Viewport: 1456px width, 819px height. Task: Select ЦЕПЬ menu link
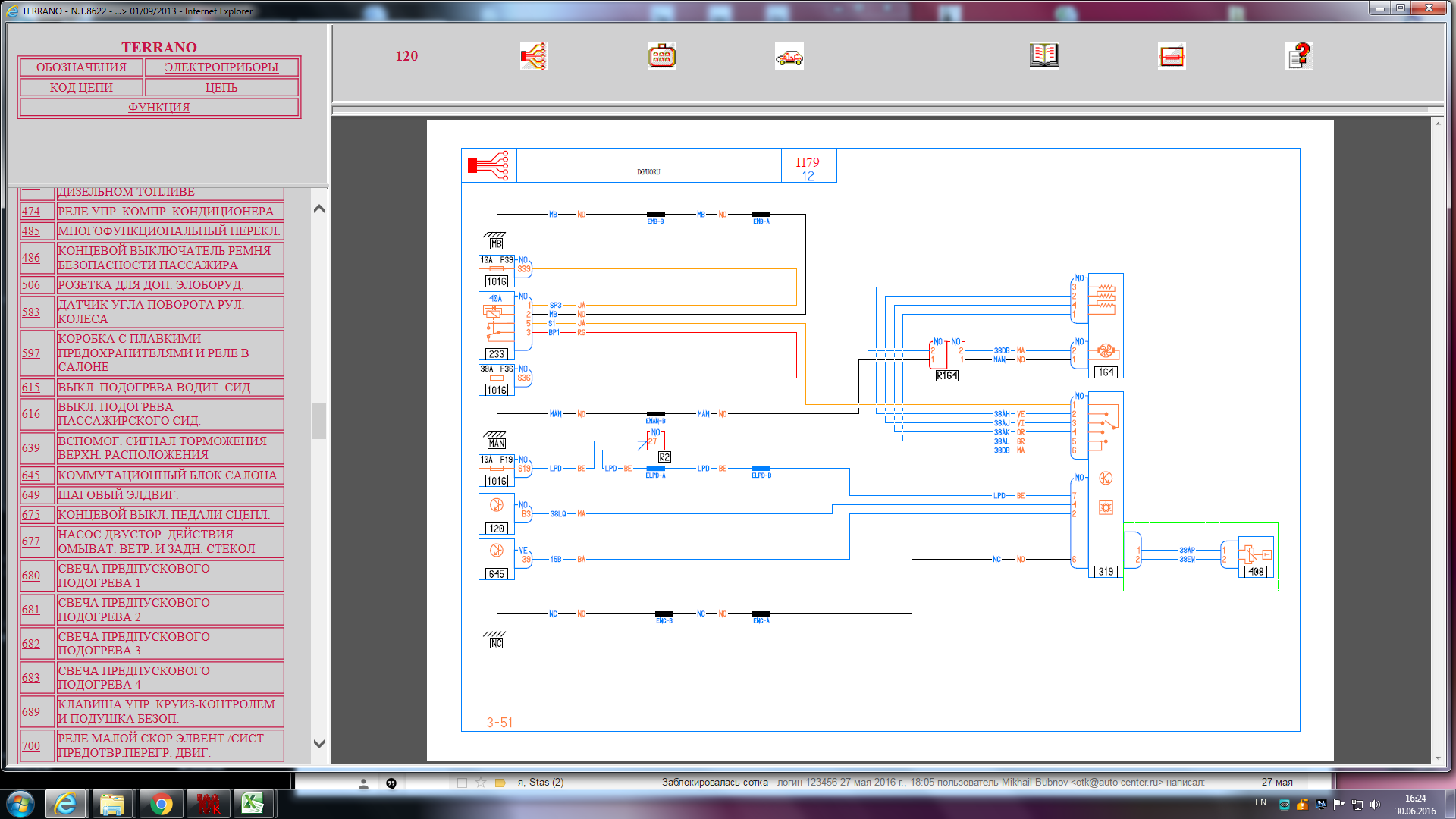pyautogui.click(x=221, y=88)
